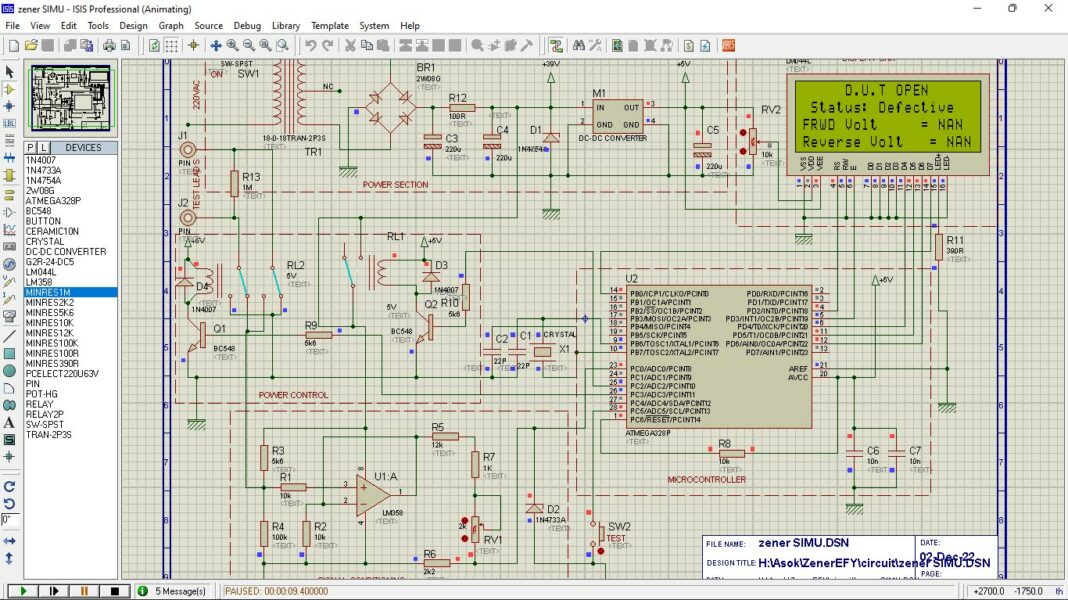
Task: Select the Virtual Instruments Mode tool
Action: click(x=10, y=315)
